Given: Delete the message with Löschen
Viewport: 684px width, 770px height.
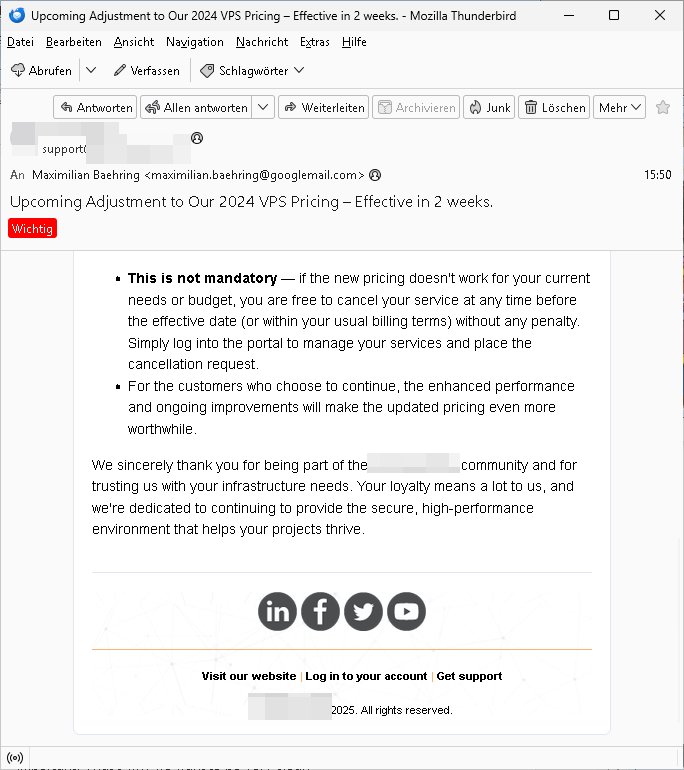Looking at the screenshot, I should pyautogui.click(x=555, y=108).
